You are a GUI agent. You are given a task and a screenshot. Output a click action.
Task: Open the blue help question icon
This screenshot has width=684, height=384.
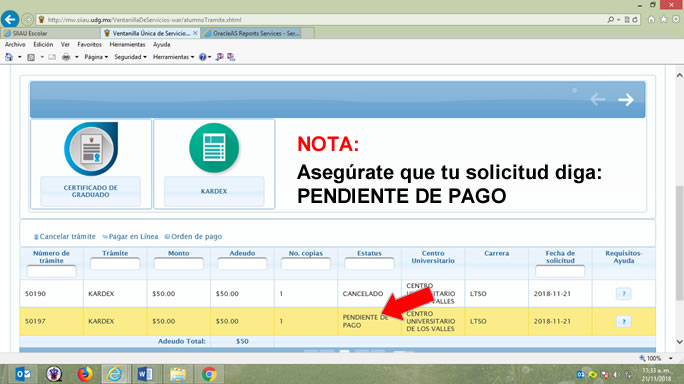tap(202, 57)
